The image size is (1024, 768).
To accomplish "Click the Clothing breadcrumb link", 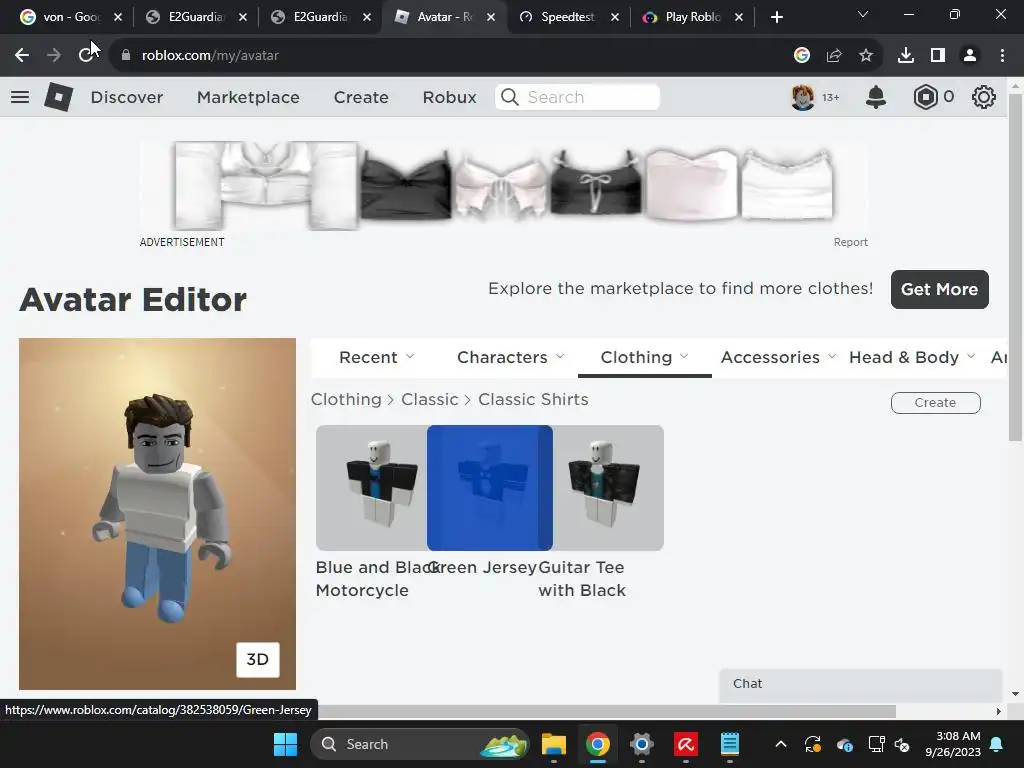I will coord(345,399).
